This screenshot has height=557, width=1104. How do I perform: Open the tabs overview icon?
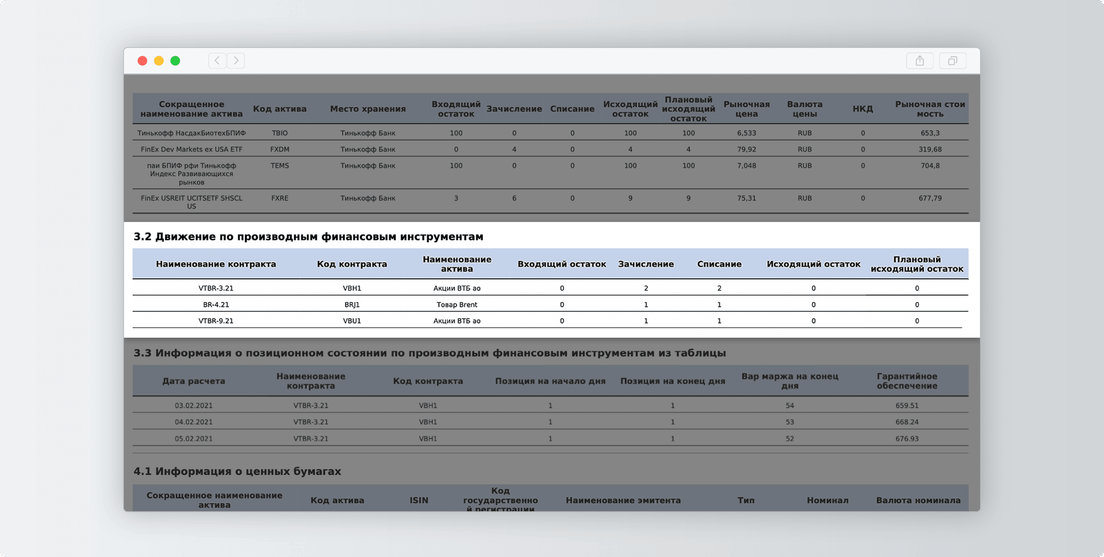point(953,61)
